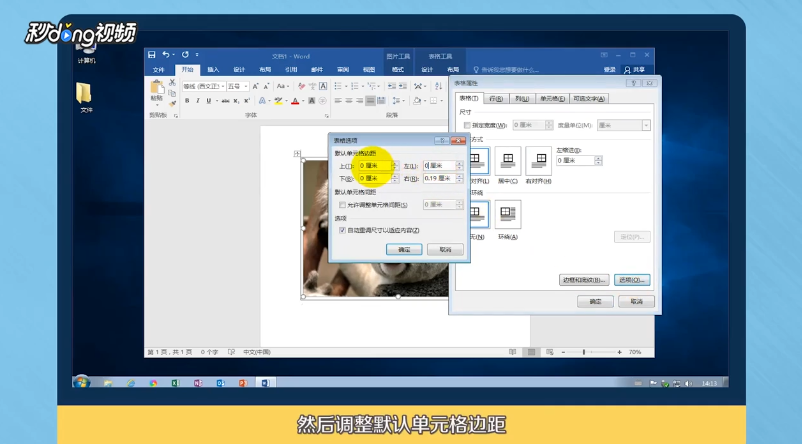Click the Subscript icon
This screenshot has width=802, height=444.
(x=236, y=101)
